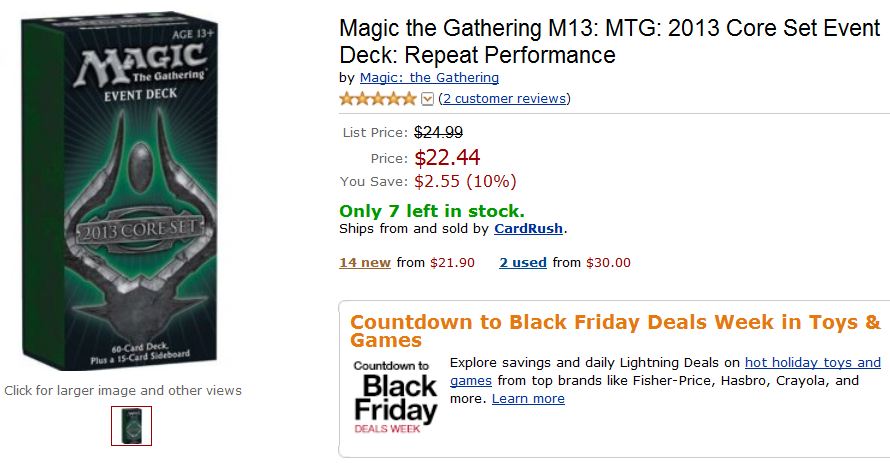
Task: Expand the ratings dropdown arrow beside stars
Action: point(428,99)
